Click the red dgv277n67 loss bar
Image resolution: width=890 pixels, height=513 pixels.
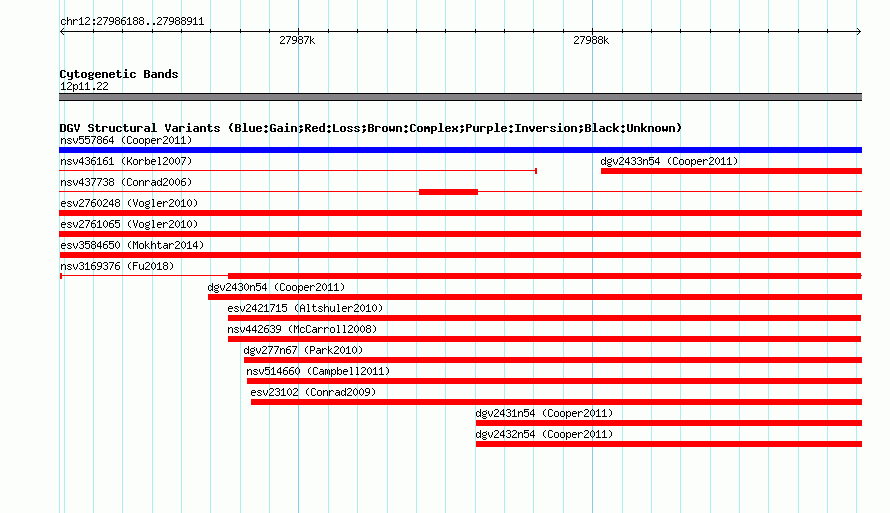553,360
